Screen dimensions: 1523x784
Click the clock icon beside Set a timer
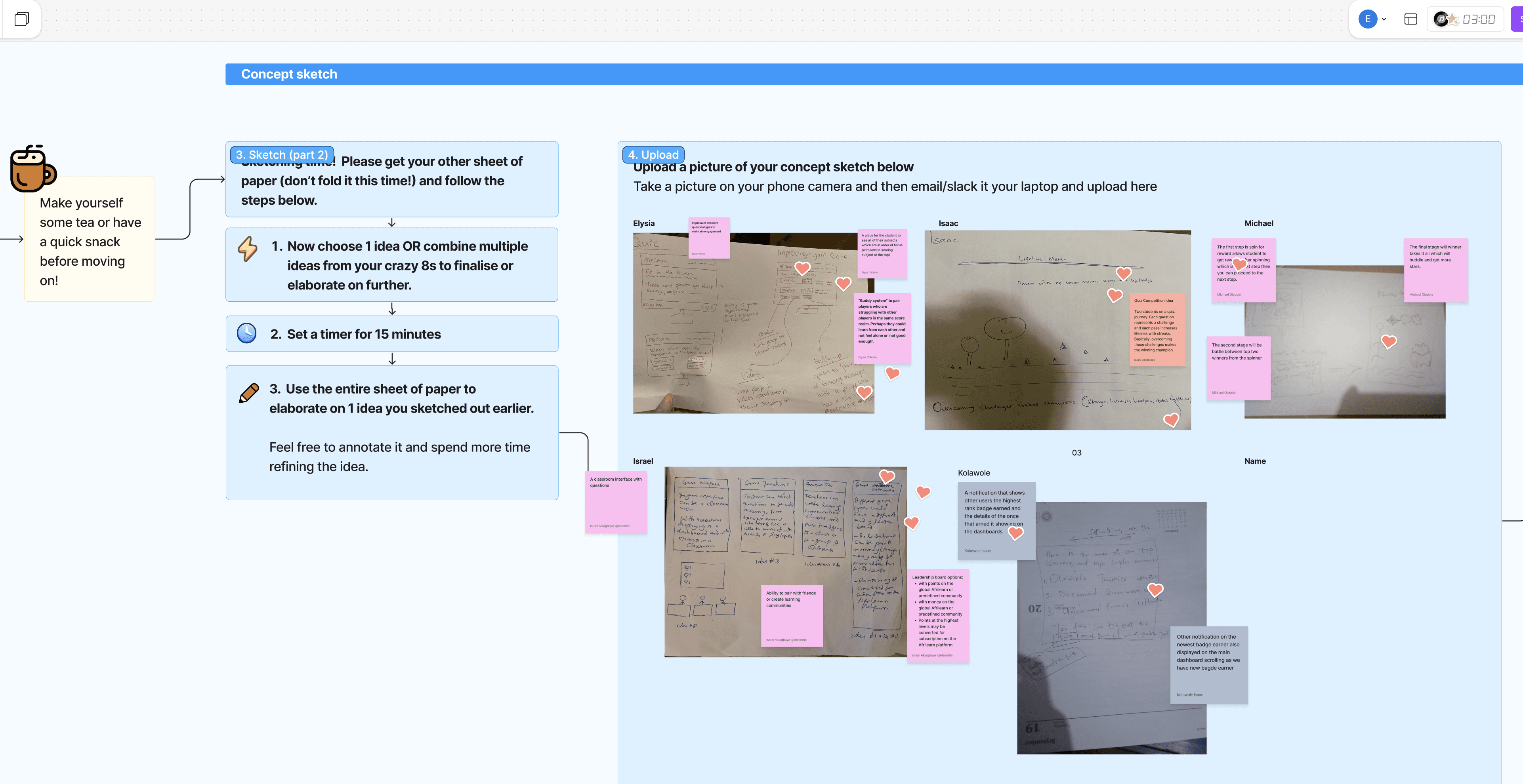[x=246, y=334]
